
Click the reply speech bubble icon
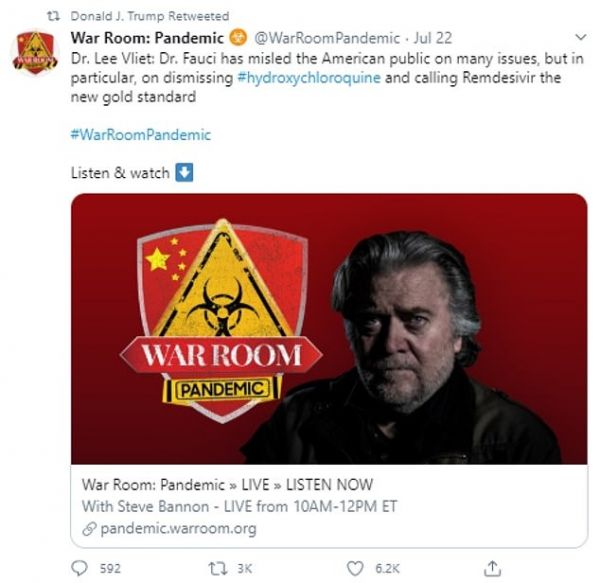click(81, 568)
